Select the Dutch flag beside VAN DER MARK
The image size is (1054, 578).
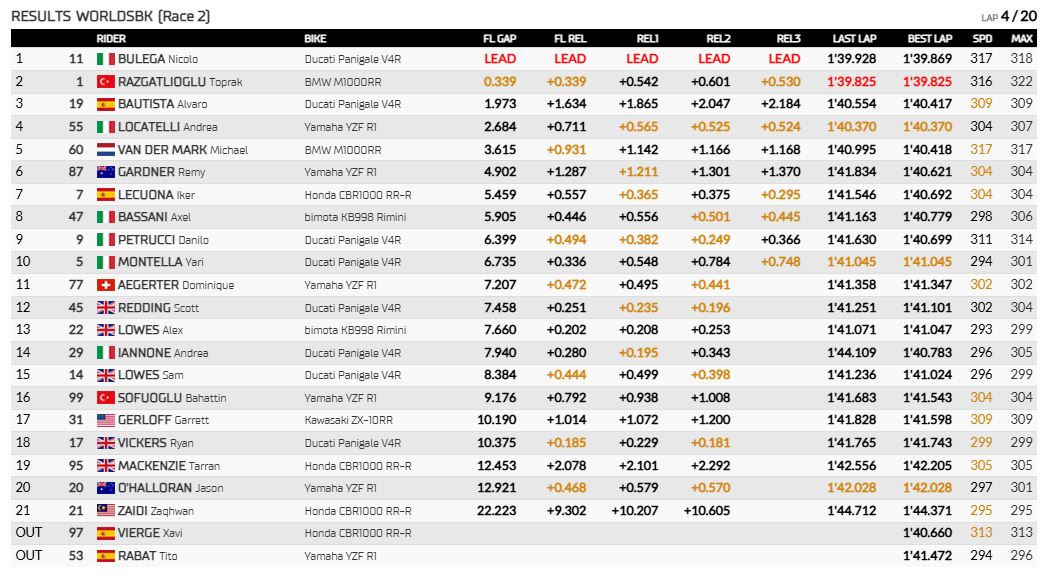click(x=106, y=150)
